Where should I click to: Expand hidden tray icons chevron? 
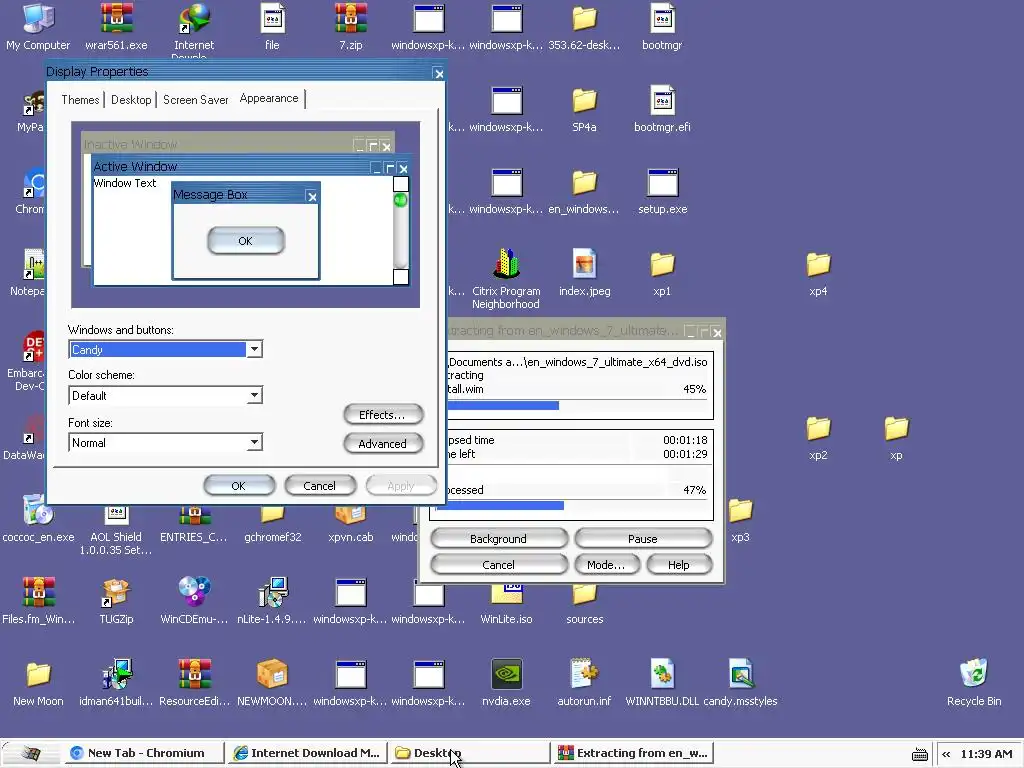pos(946,754)
